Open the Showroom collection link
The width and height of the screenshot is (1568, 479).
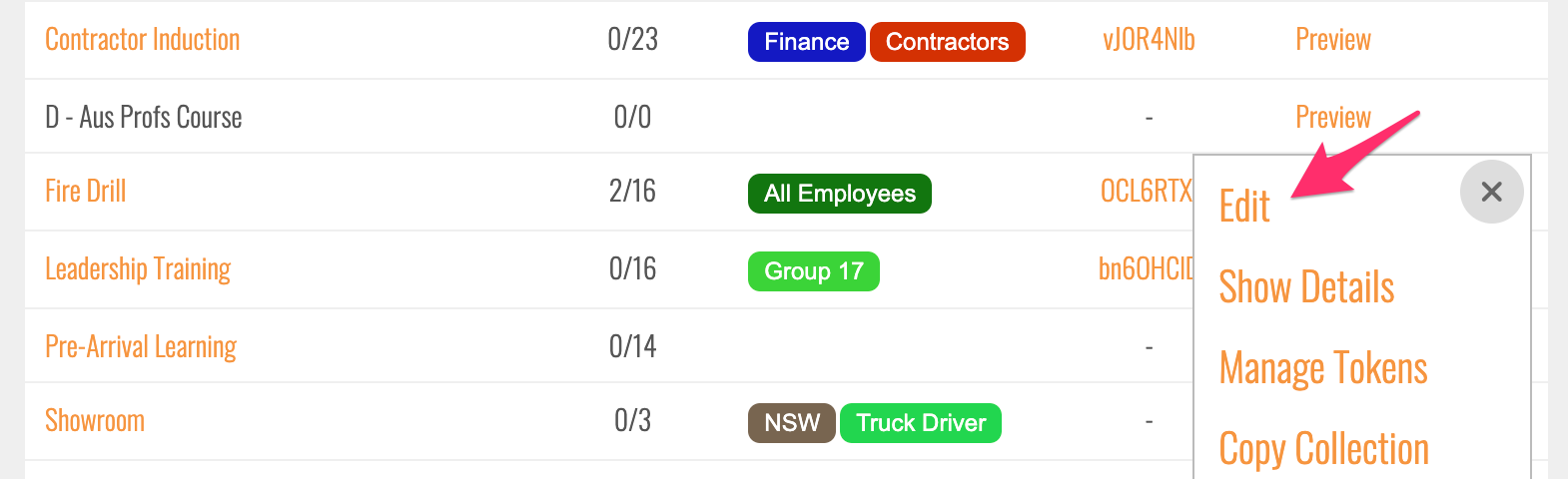(x=95, y=421)
